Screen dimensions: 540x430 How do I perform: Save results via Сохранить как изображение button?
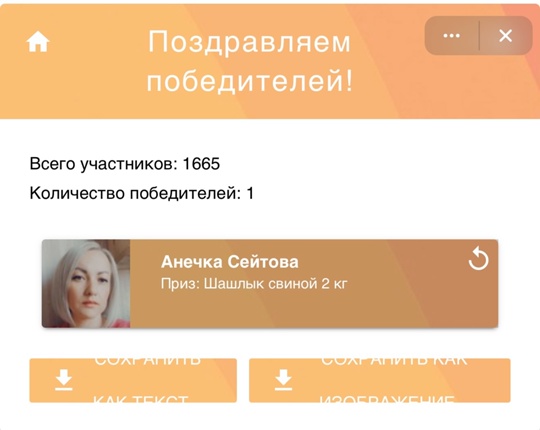tap(380, 380)
